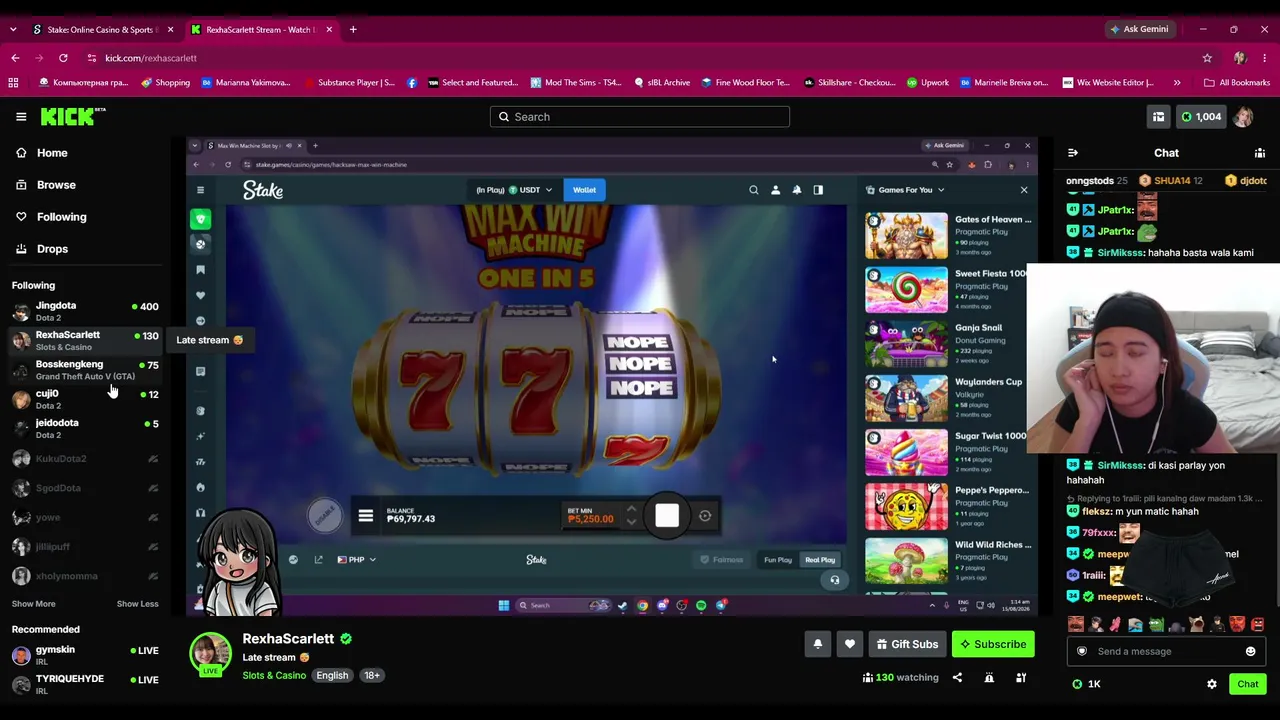The width and height of the screenshot is (1280, 720).
Task: Share the stream using the share icon
Action: click(x=957, y=678)
